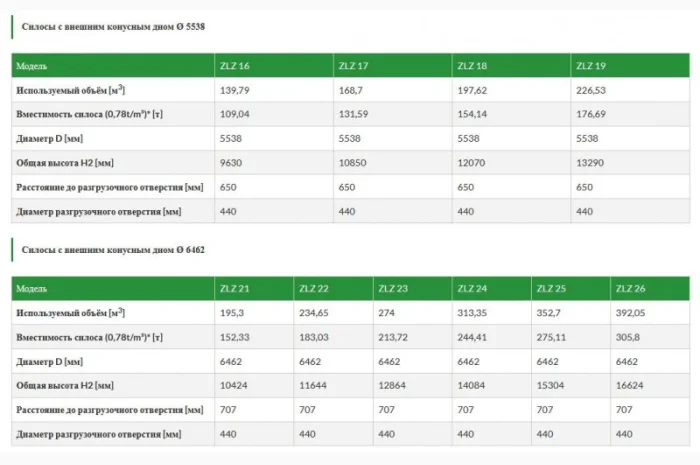The width and height of the screenshot is (700, 465).
Task: Click the ZLZ 19 column header
Action: tap(591, 66)
